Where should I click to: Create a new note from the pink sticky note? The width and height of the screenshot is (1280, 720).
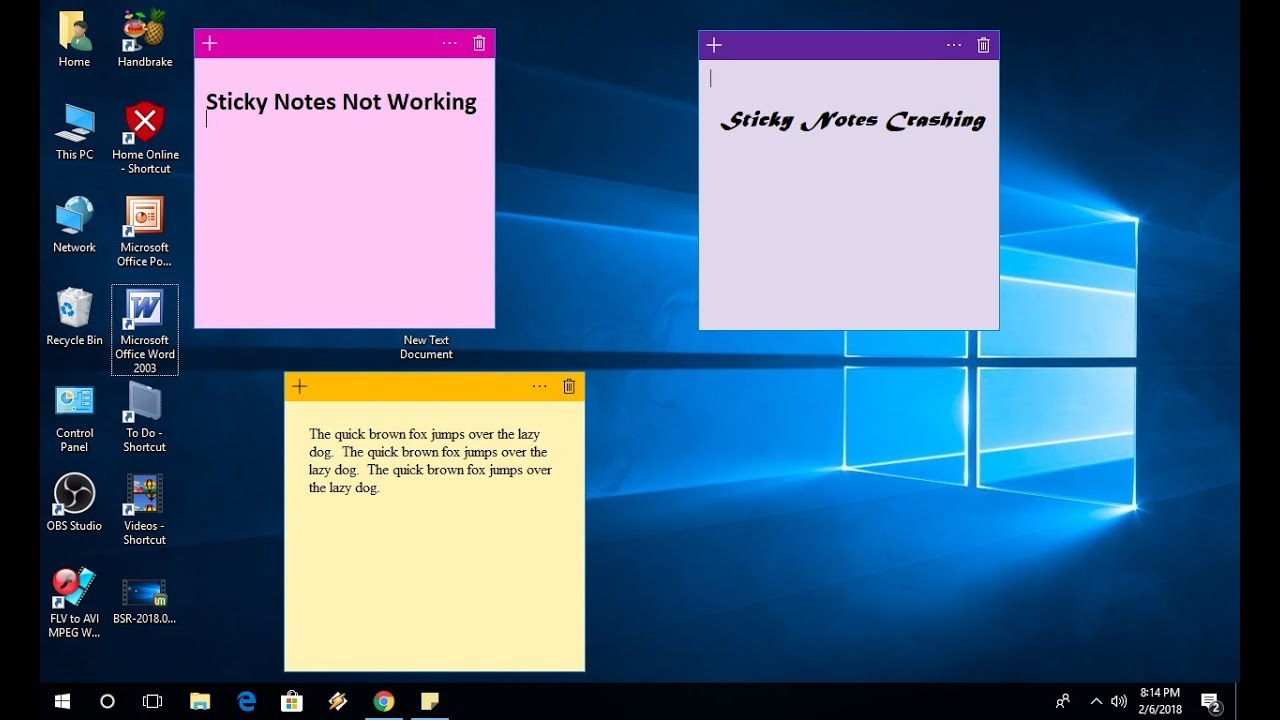coord(209,43)
